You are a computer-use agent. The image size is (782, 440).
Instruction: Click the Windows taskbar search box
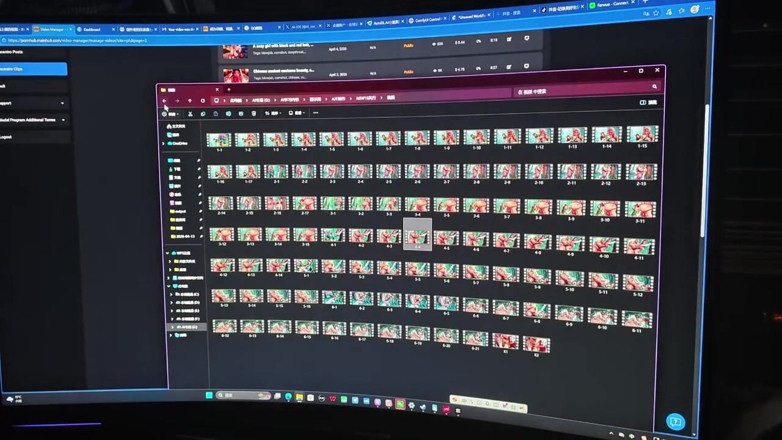(244, 396)
